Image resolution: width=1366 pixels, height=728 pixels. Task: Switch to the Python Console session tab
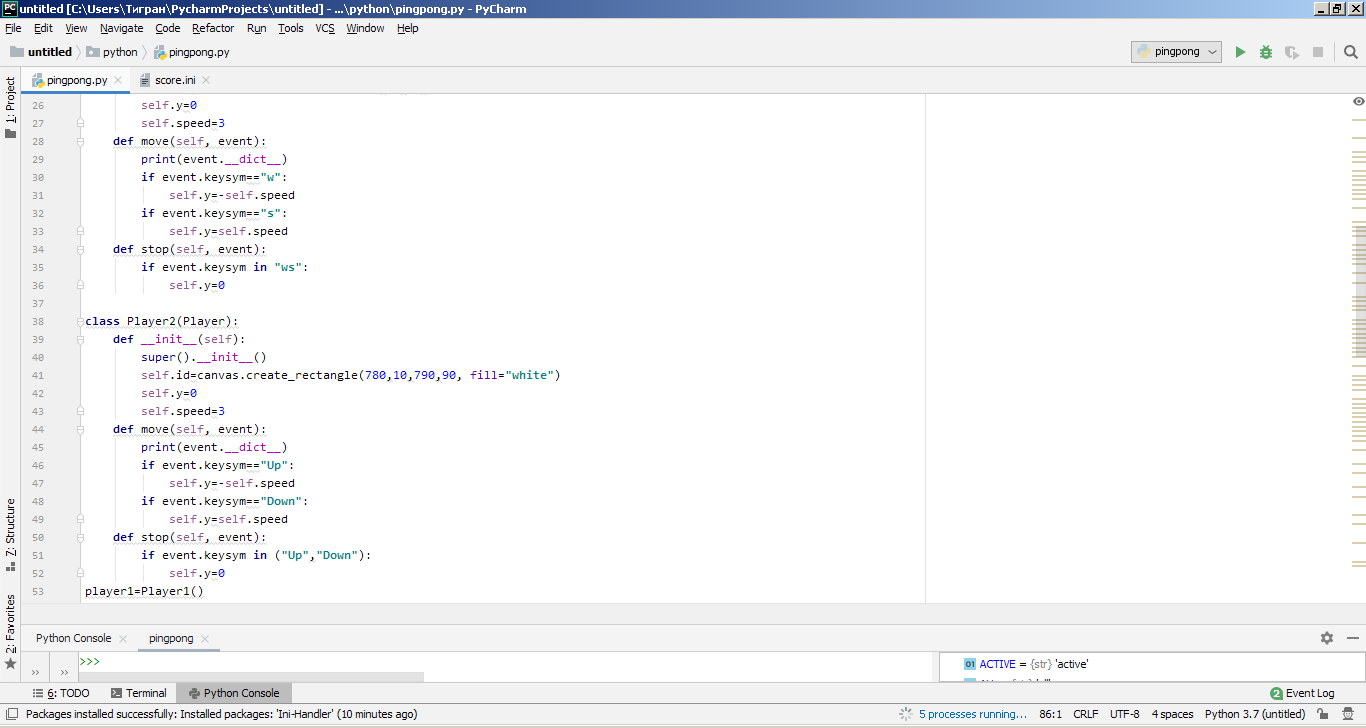point(73,638)
